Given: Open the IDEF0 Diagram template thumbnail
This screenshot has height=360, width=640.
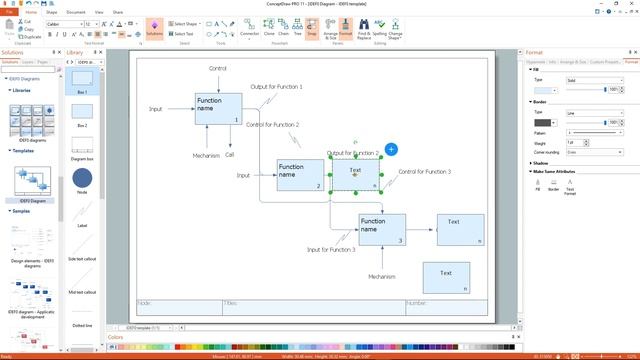Looking at the screenshot, I should pos(32,181).
